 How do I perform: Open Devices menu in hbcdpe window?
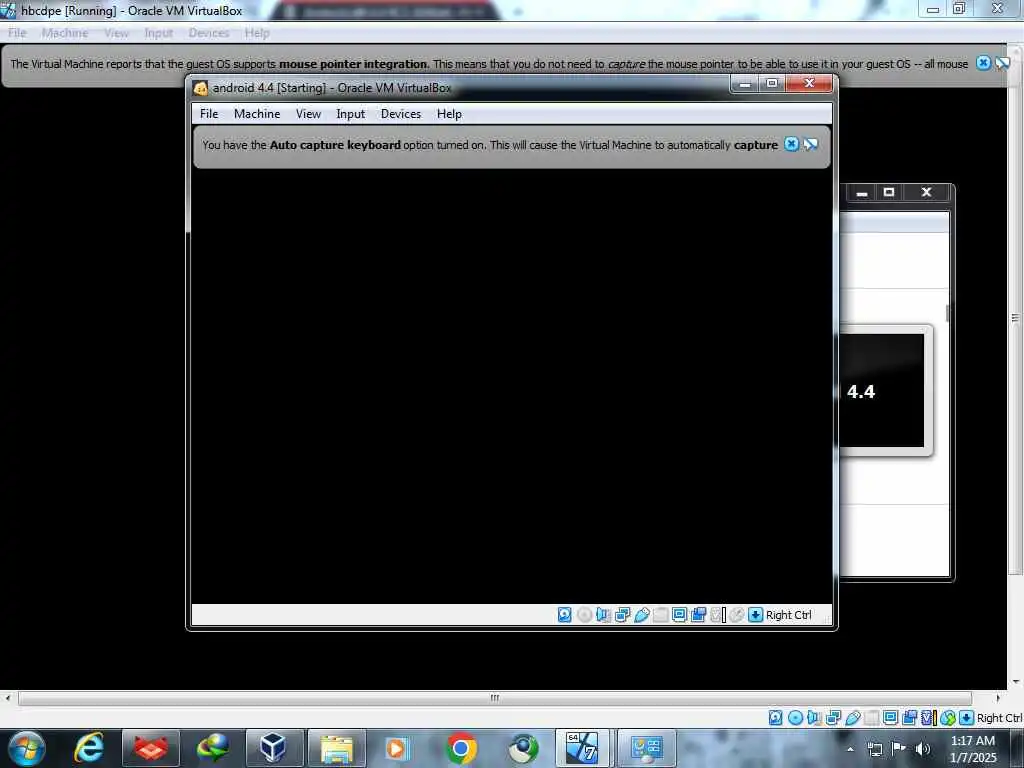209,33
